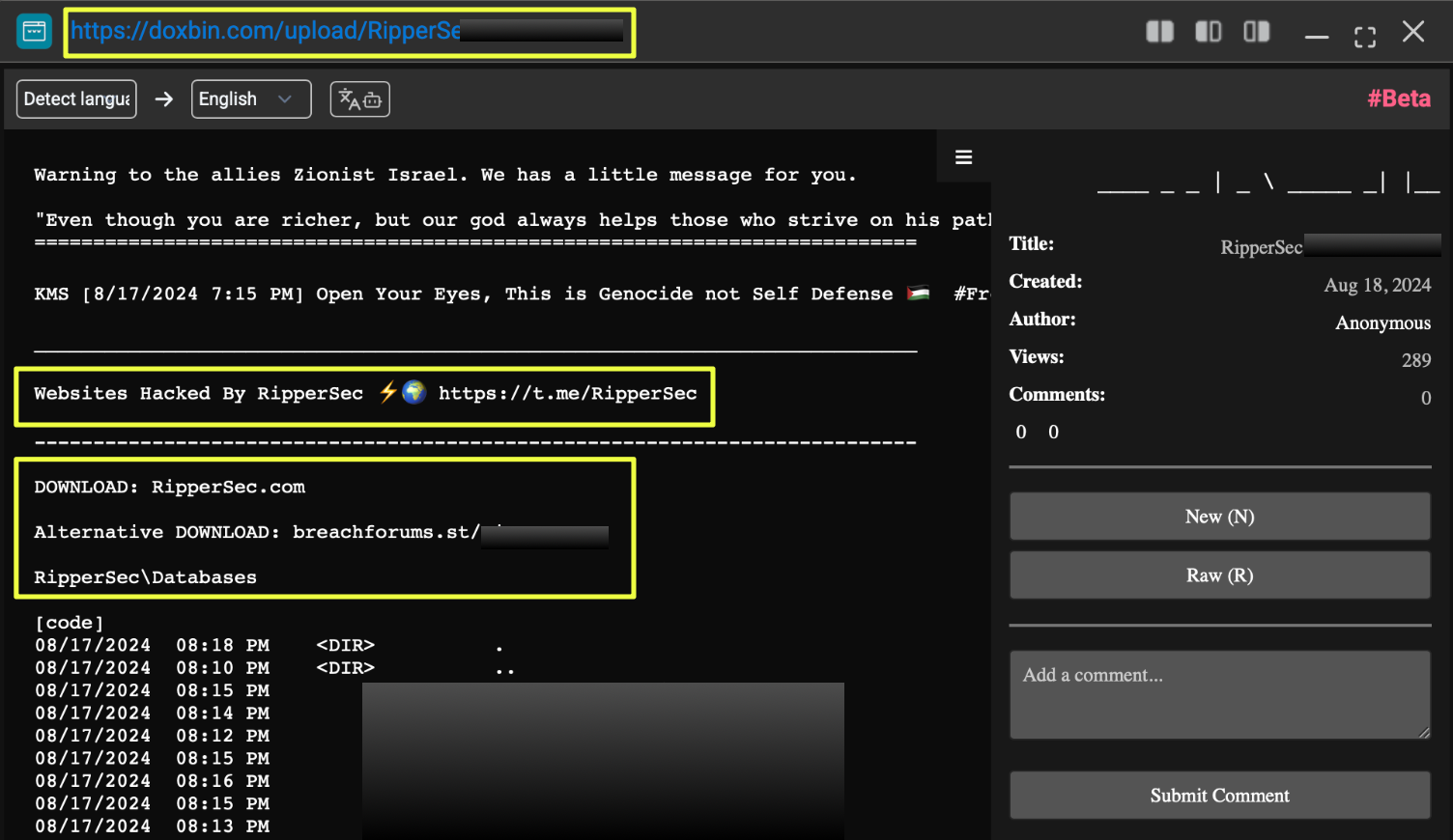This screenshot has height=840, width=1453.
Task: Focus the Add a comment text field
Action: pyautogui.click(x=1219, y=694)
